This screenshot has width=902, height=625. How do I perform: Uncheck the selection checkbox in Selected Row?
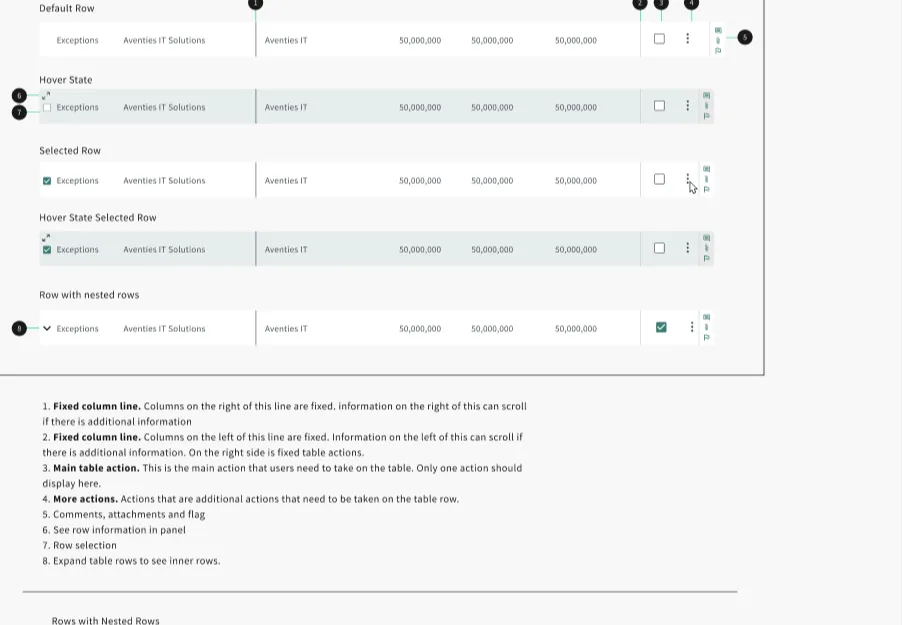click(47, 181)
